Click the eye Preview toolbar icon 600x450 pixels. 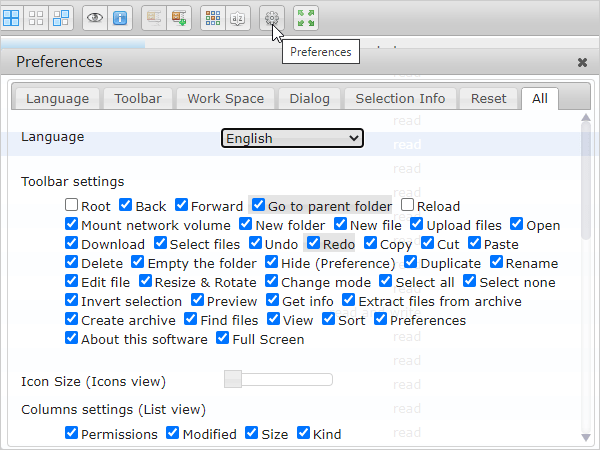click(x=95, y=18)
